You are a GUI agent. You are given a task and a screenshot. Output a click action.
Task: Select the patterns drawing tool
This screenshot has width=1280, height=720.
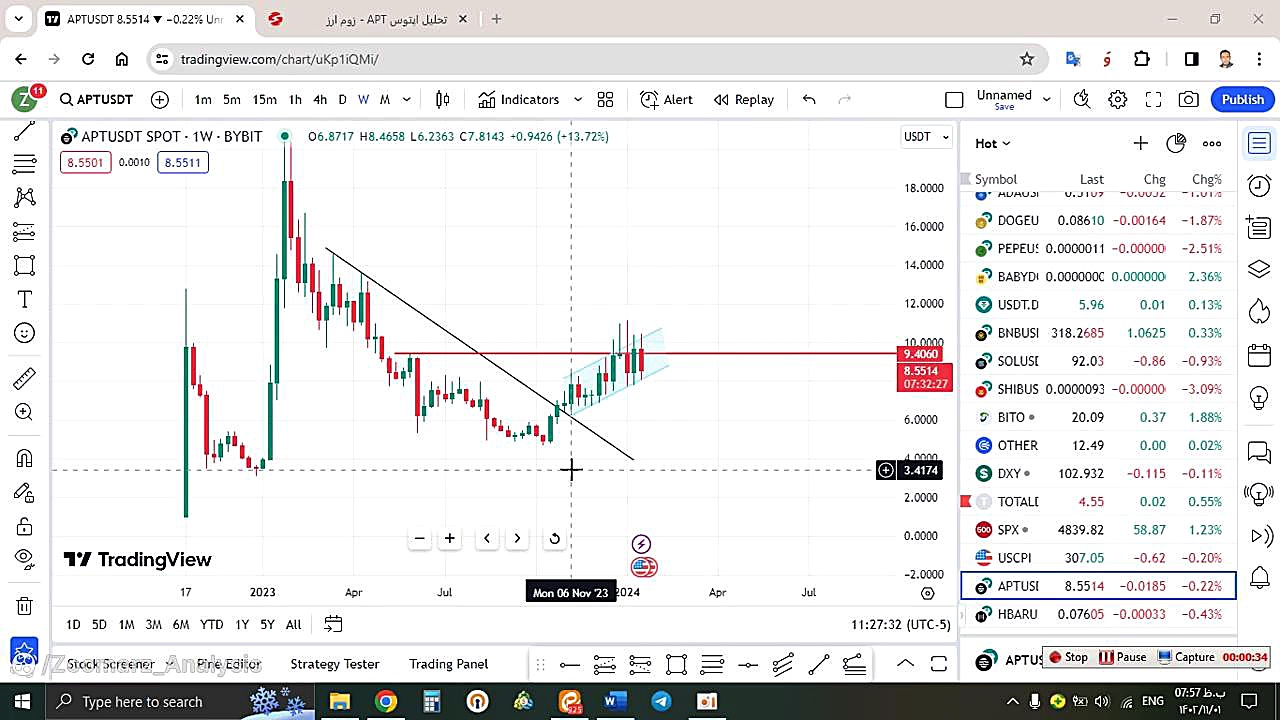click(24, 197)
